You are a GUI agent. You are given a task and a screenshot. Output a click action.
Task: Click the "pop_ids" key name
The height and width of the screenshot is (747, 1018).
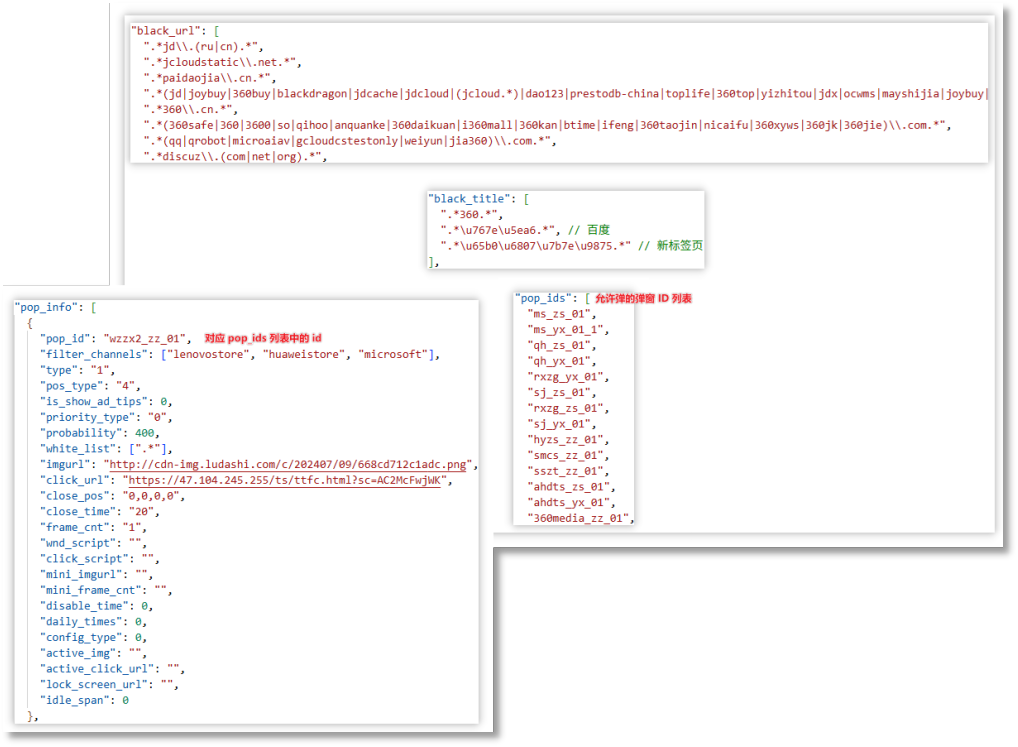click(x=544, y=298)
